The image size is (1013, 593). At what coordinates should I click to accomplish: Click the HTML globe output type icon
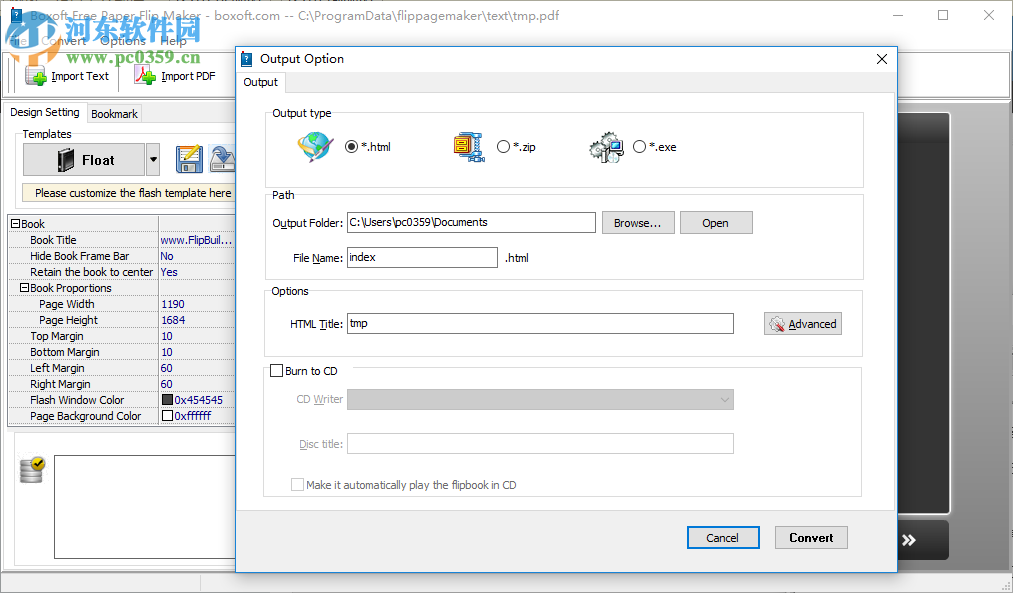(315, 147)
